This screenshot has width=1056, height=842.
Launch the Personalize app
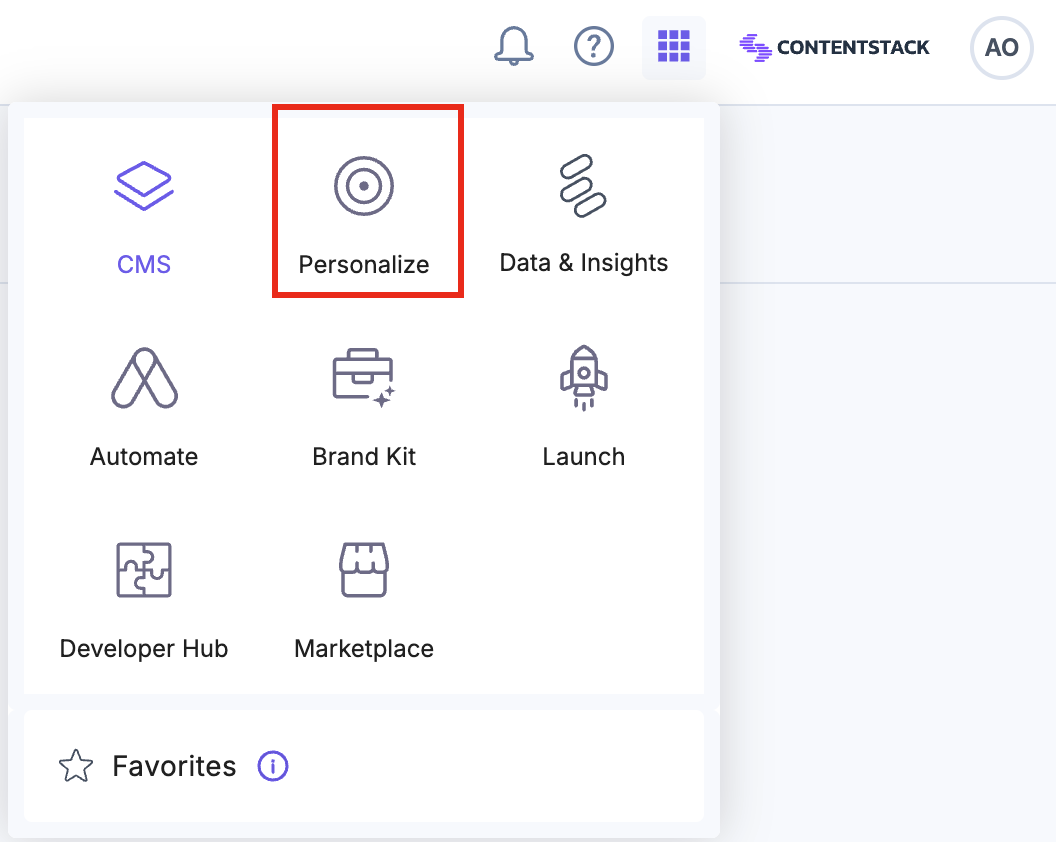(364, 218)
